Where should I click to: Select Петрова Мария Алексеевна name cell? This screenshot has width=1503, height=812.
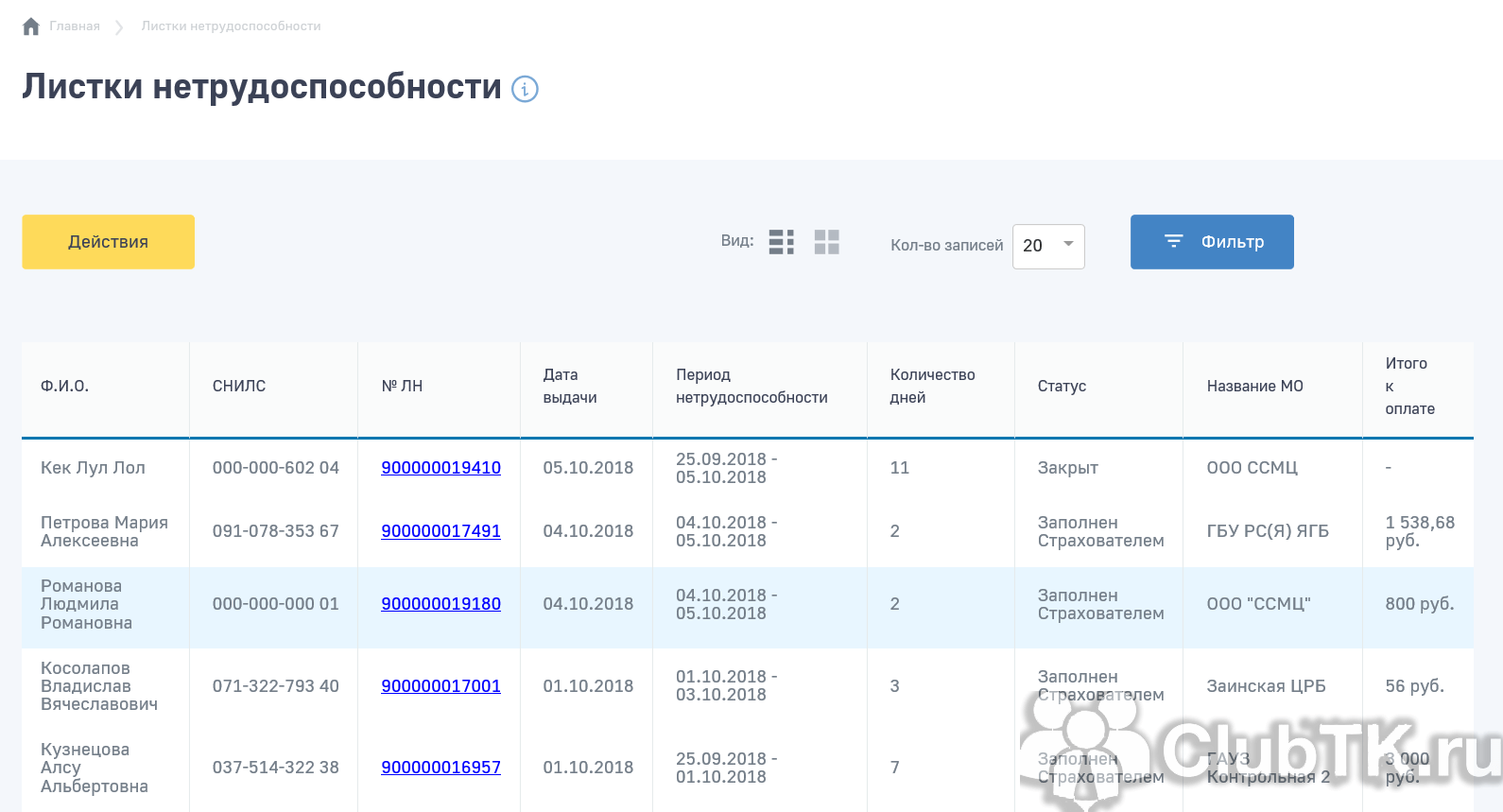click(104, 531)
